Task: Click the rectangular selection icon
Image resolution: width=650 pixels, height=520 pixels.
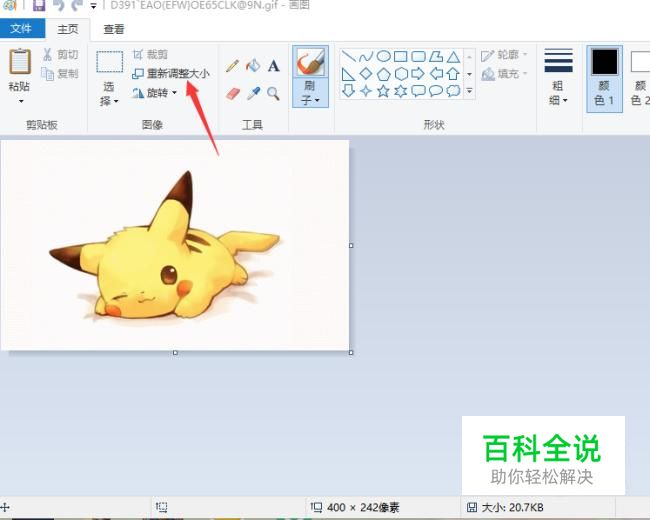Action: [x=109, y=62]
